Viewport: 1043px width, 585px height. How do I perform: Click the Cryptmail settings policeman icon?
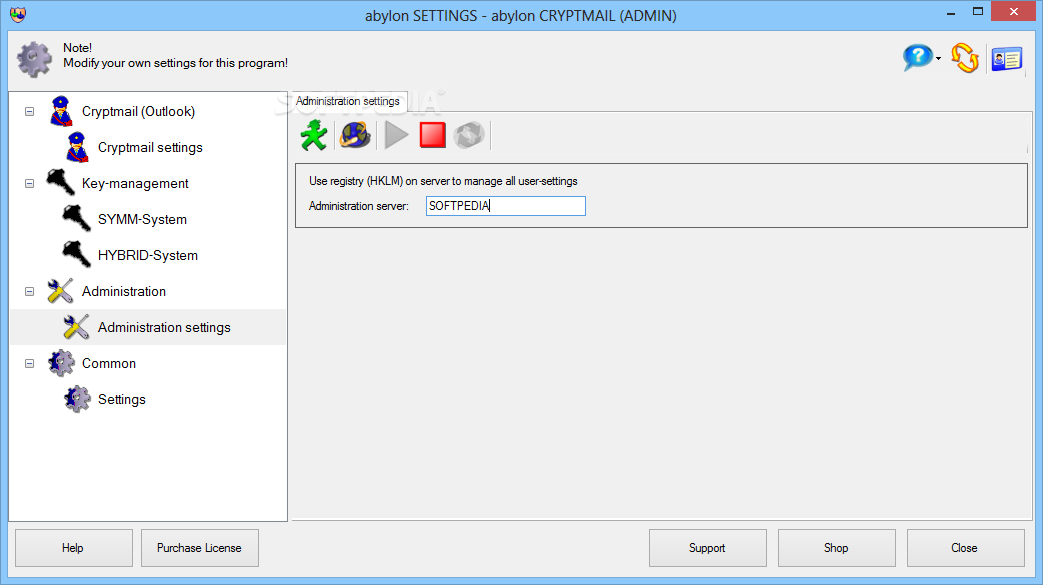tap(77, 147)
